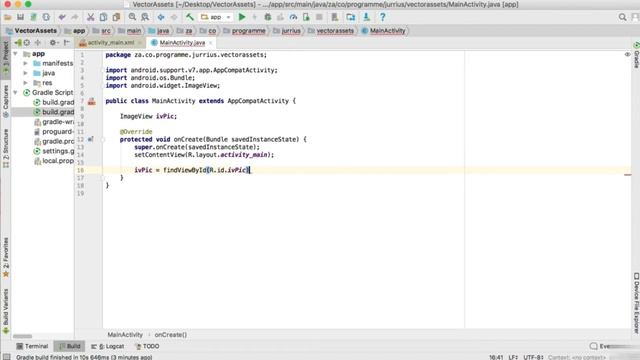Run the app with green play button
The height and width of the screenshot is (360, 640).
coord(242,17)
